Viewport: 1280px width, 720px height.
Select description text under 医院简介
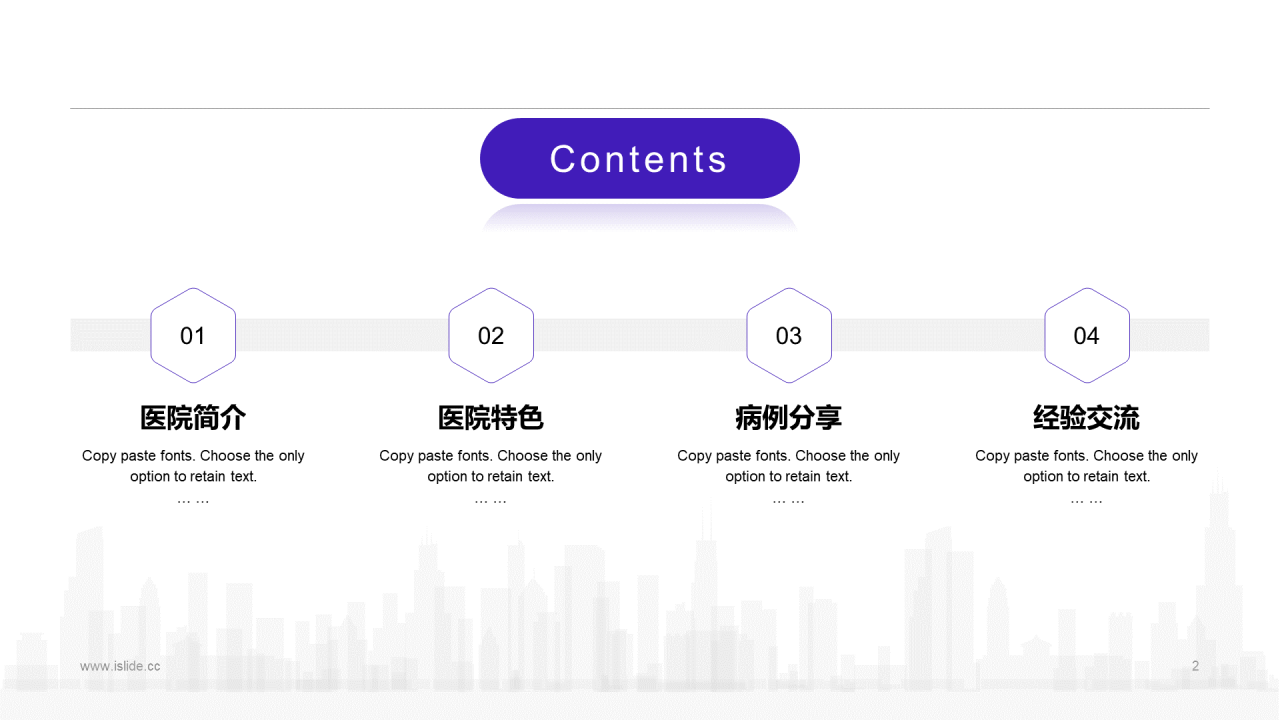click(x=193, y=476)
